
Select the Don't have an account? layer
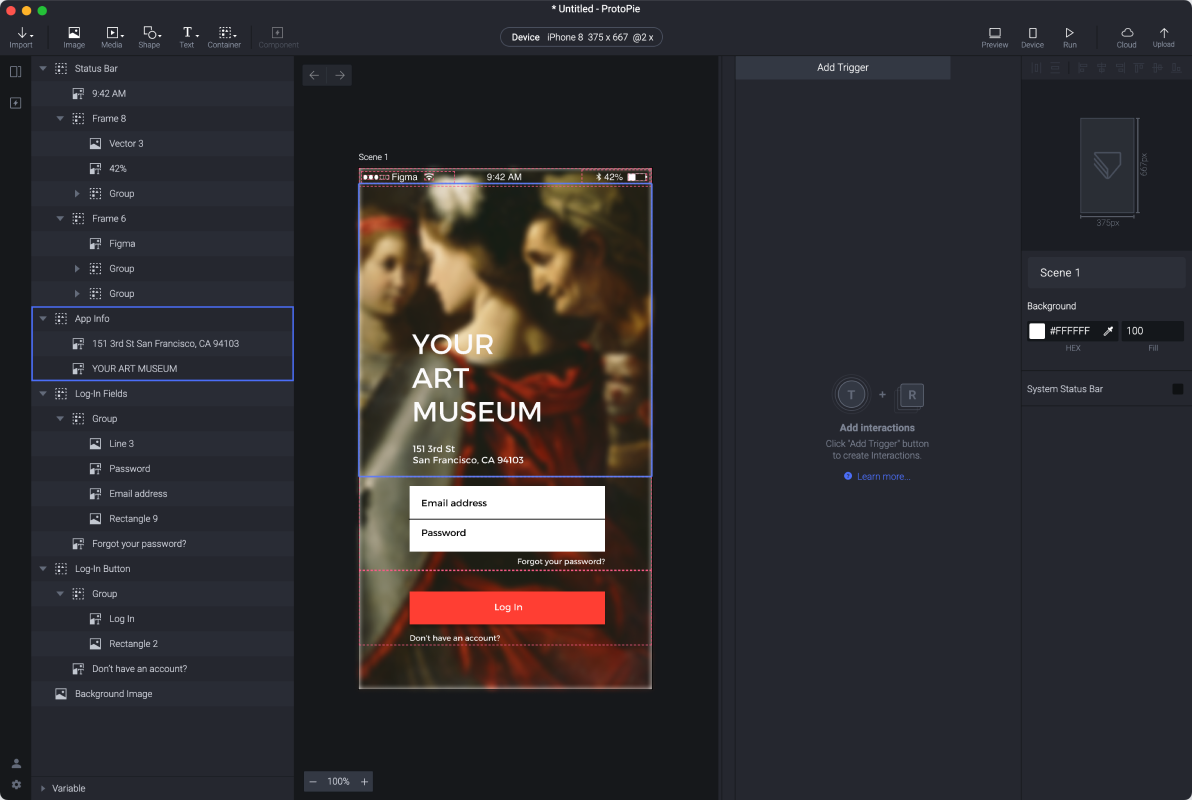163,669
